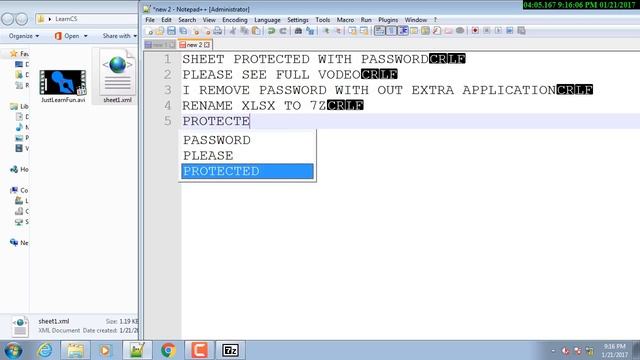640x360 pixels.
Task: Open the View menu
Action: [209, 20]
